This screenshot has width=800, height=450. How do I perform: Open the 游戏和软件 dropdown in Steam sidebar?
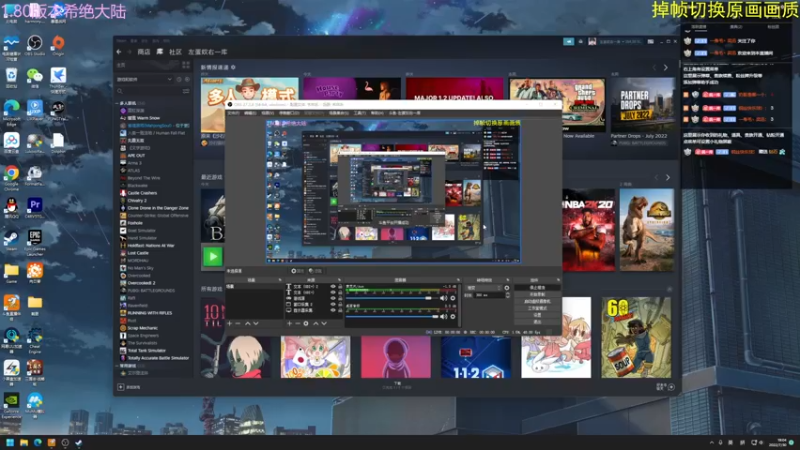(145, 79)
